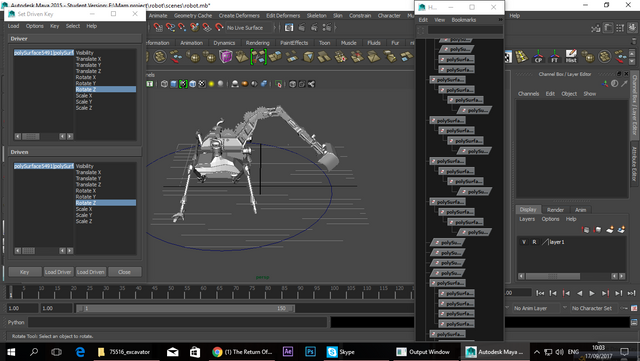640x361 pixels.
Task: Open the Windows Start menu
Action: [x=11, y=352]
